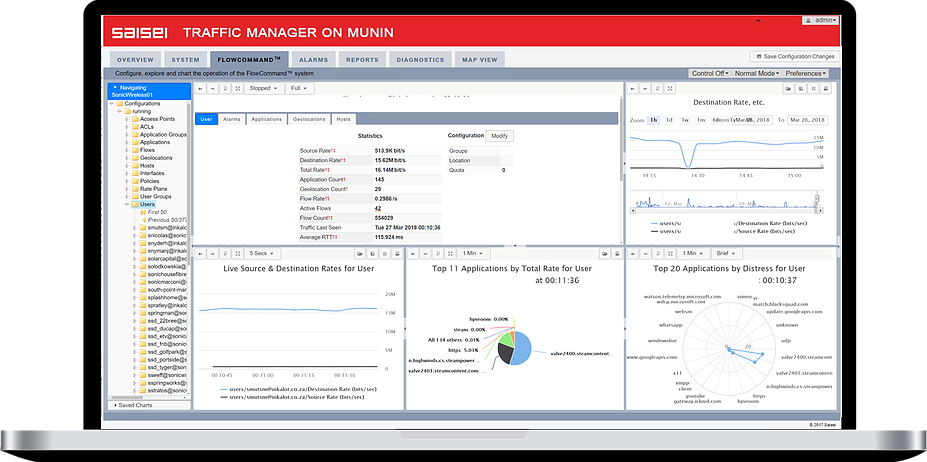Go back in the User statistics panel toolbar
Viewport: 927px width, 462px height.
tap(202, 88)
